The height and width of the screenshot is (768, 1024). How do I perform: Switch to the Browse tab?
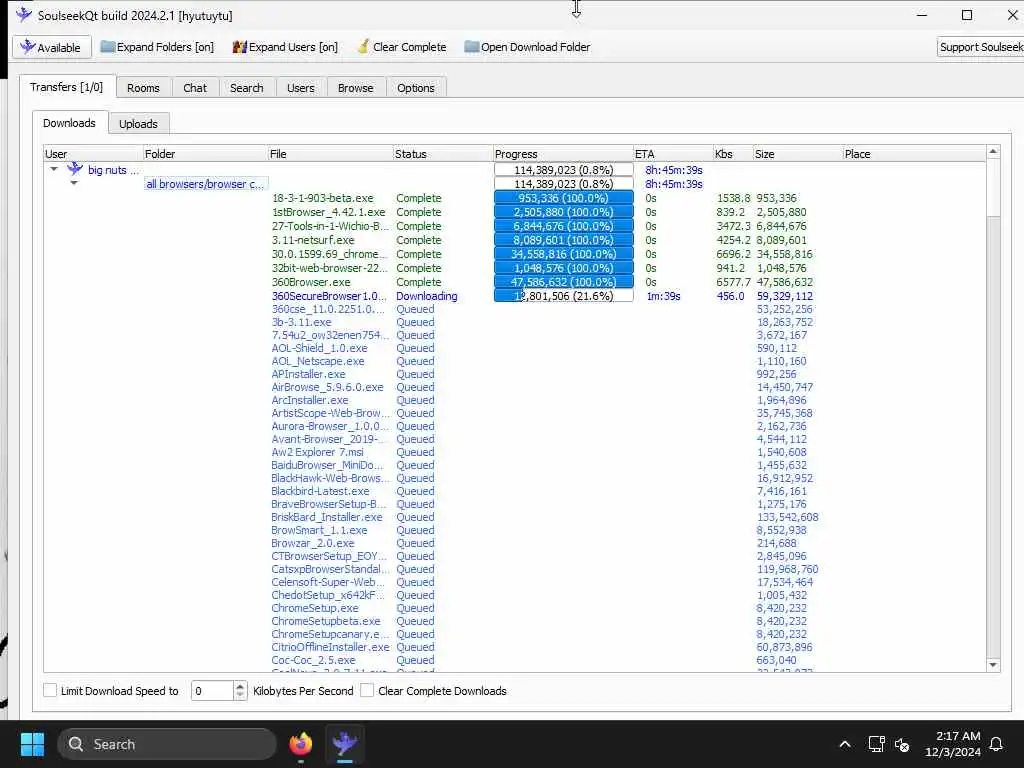tap(355, 88)
